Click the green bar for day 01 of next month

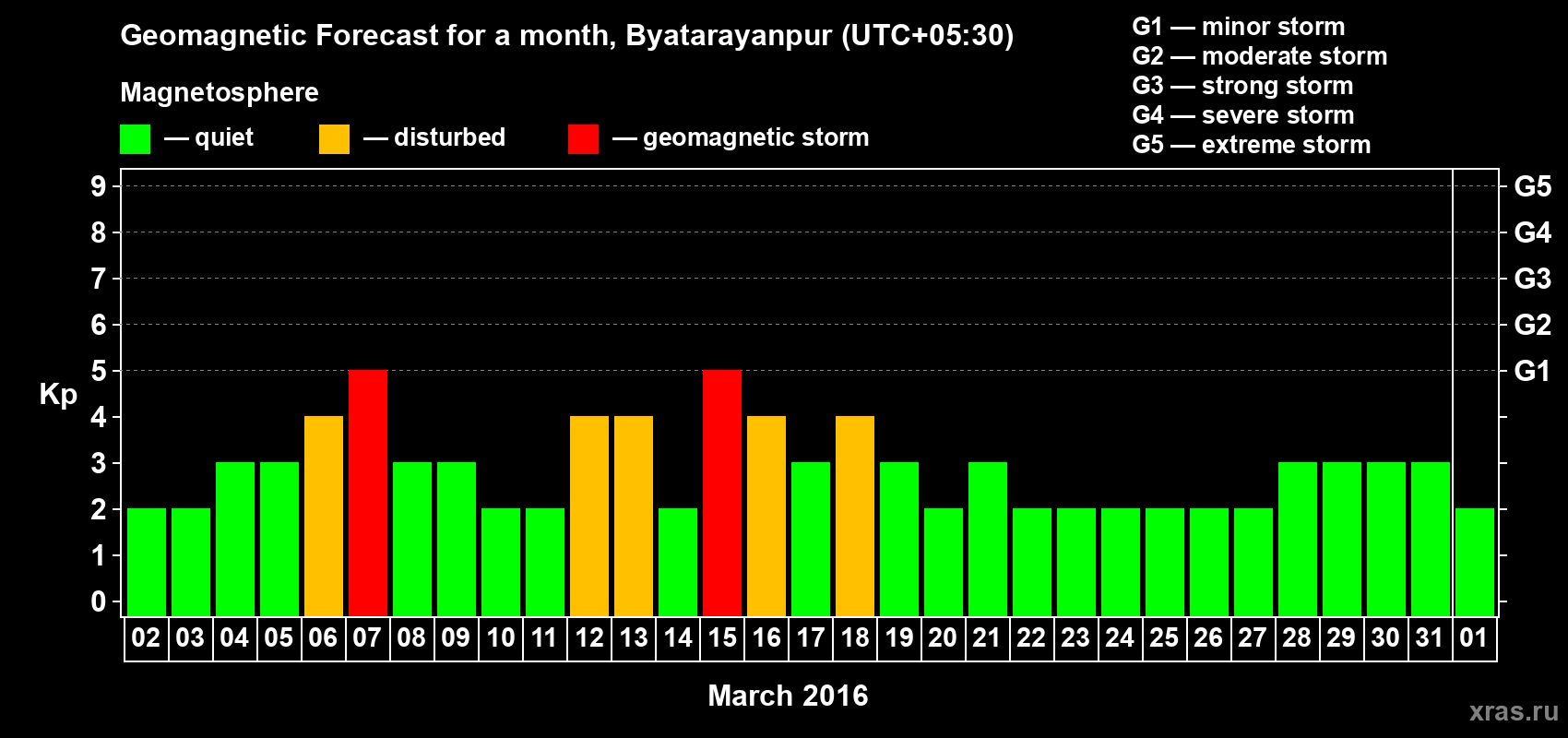tap(1475, 563)
